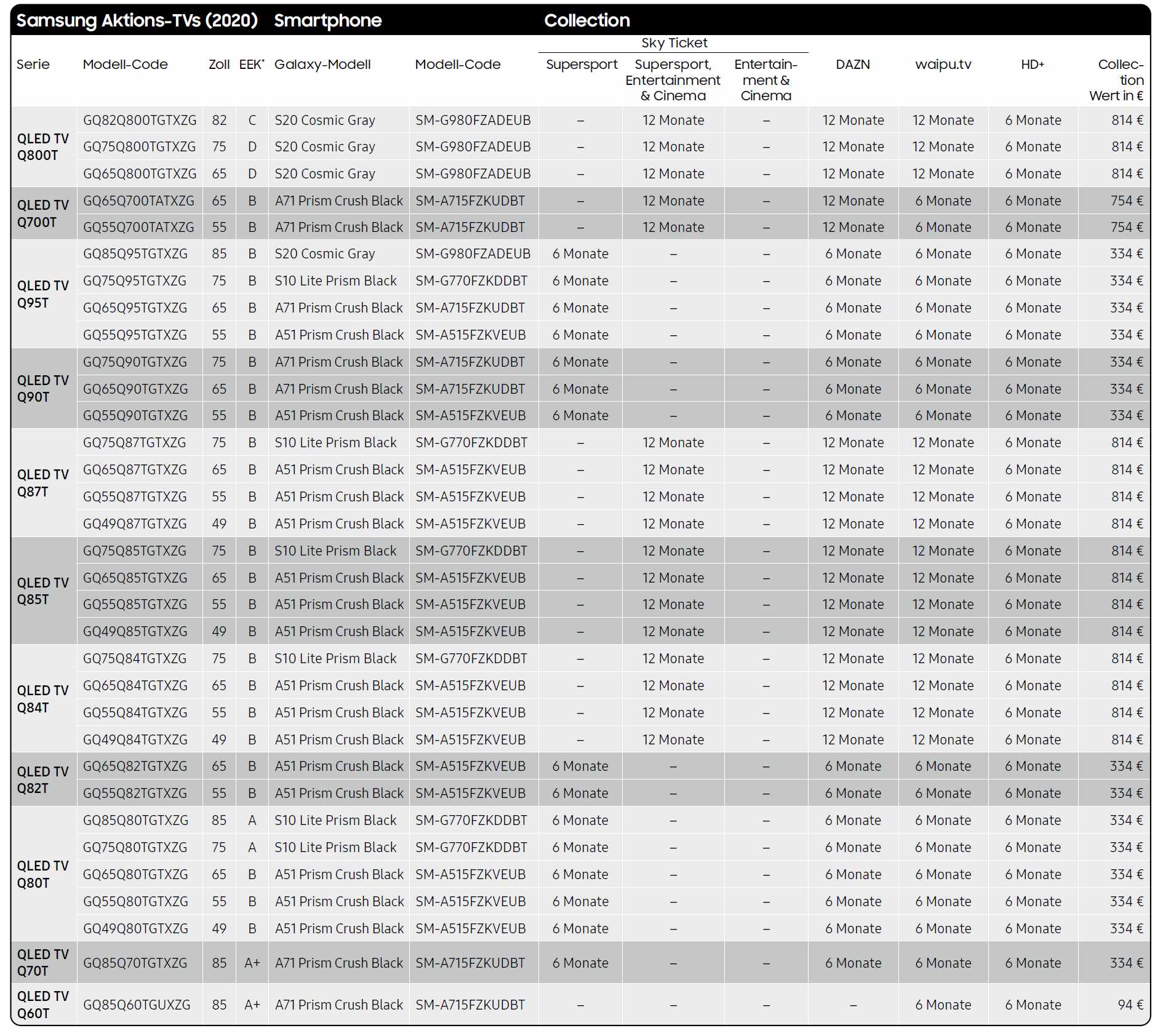The height and width of the screenshot is (1036, 1163).
Task: Click the 94 € collection value
Action: pyautogui.click(x=1130, y=1005)
